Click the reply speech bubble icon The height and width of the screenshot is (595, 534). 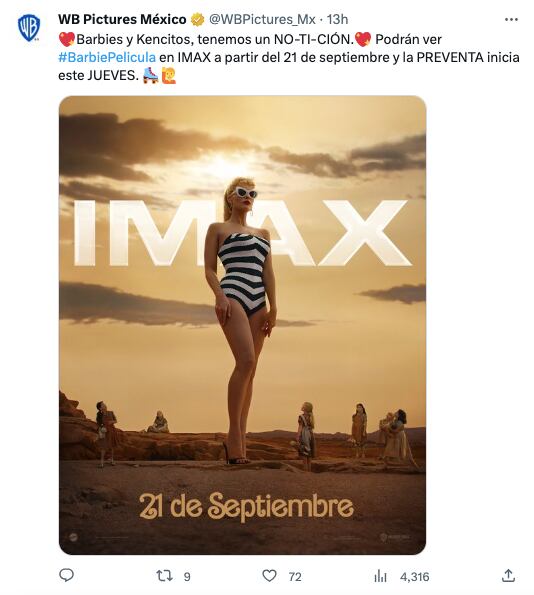coord(66,576)
